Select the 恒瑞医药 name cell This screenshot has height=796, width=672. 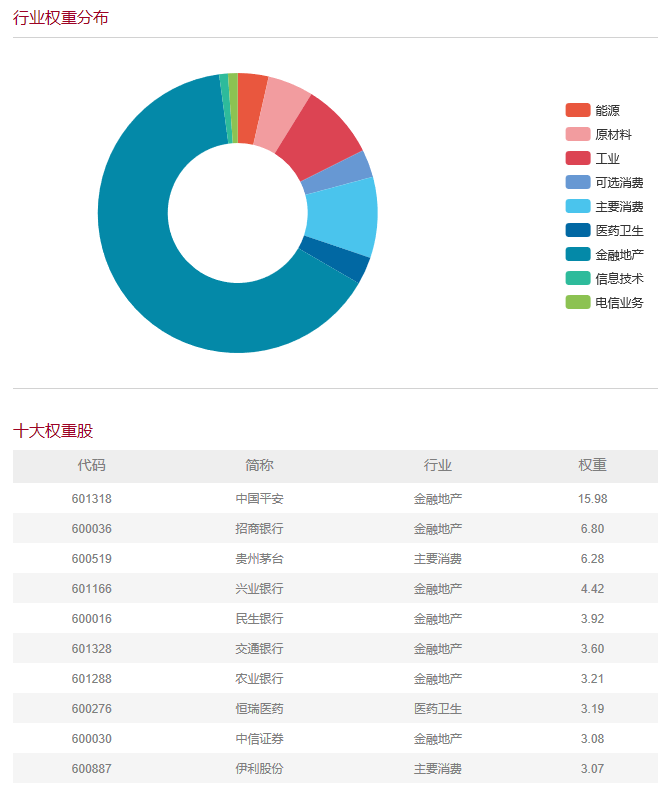[x=259, y=708]
